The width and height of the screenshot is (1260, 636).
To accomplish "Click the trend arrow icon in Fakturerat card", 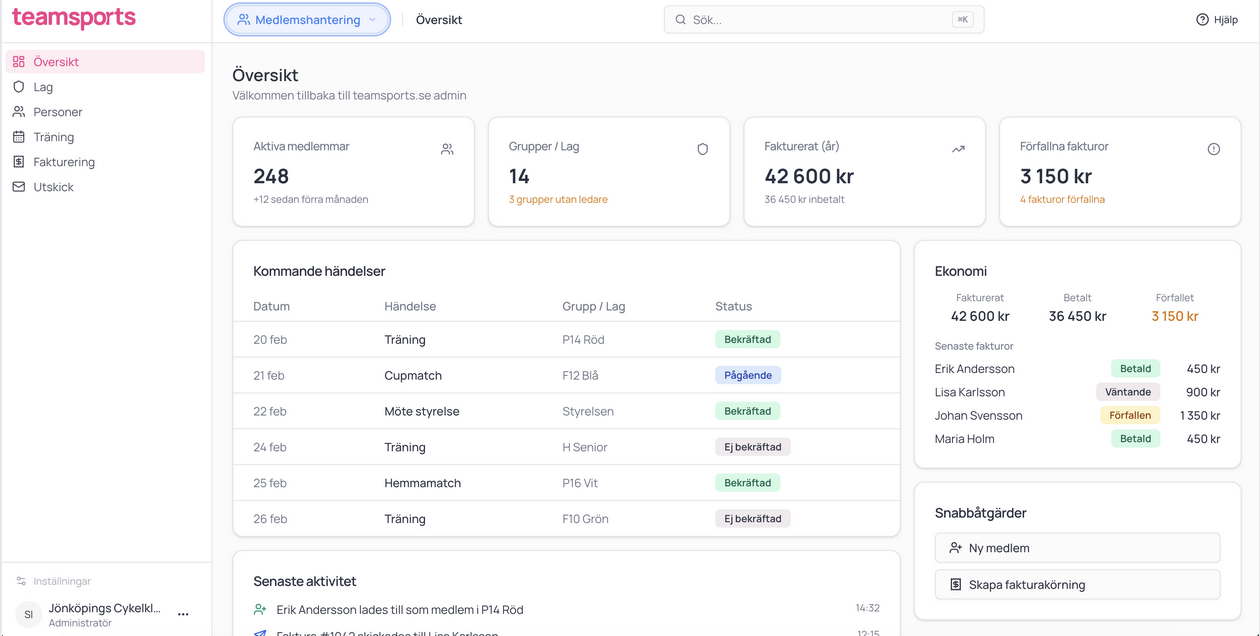I will pos(958,149).
